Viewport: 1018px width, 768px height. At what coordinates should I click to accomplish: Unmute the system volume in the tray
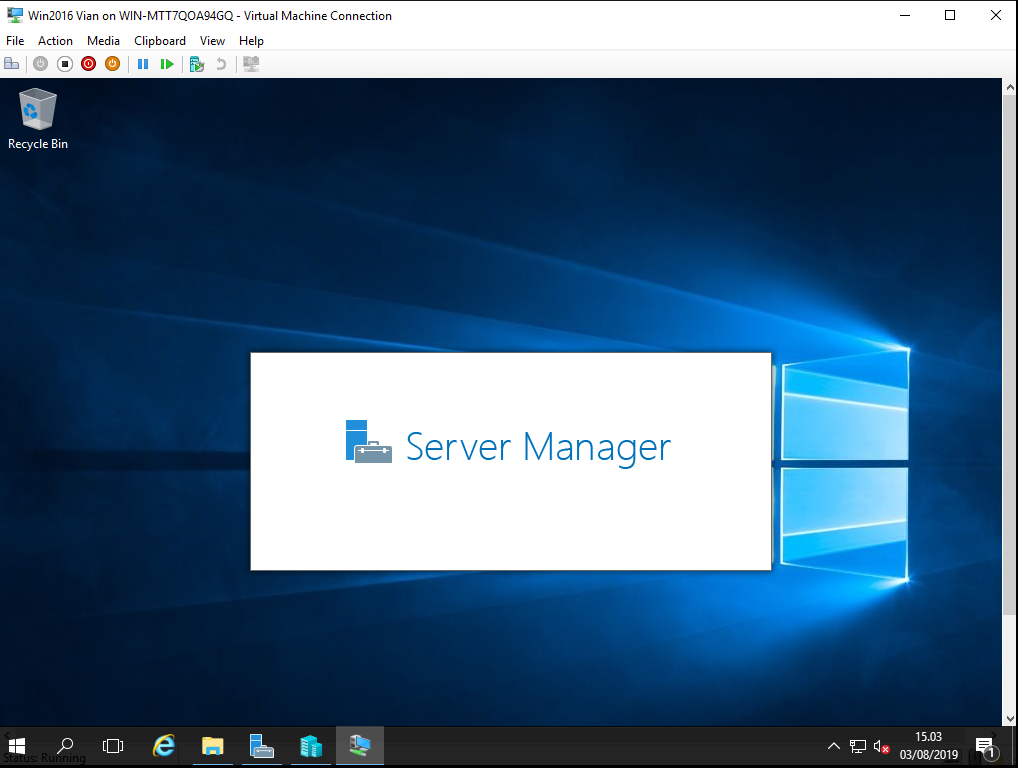[x=880, y=746]
